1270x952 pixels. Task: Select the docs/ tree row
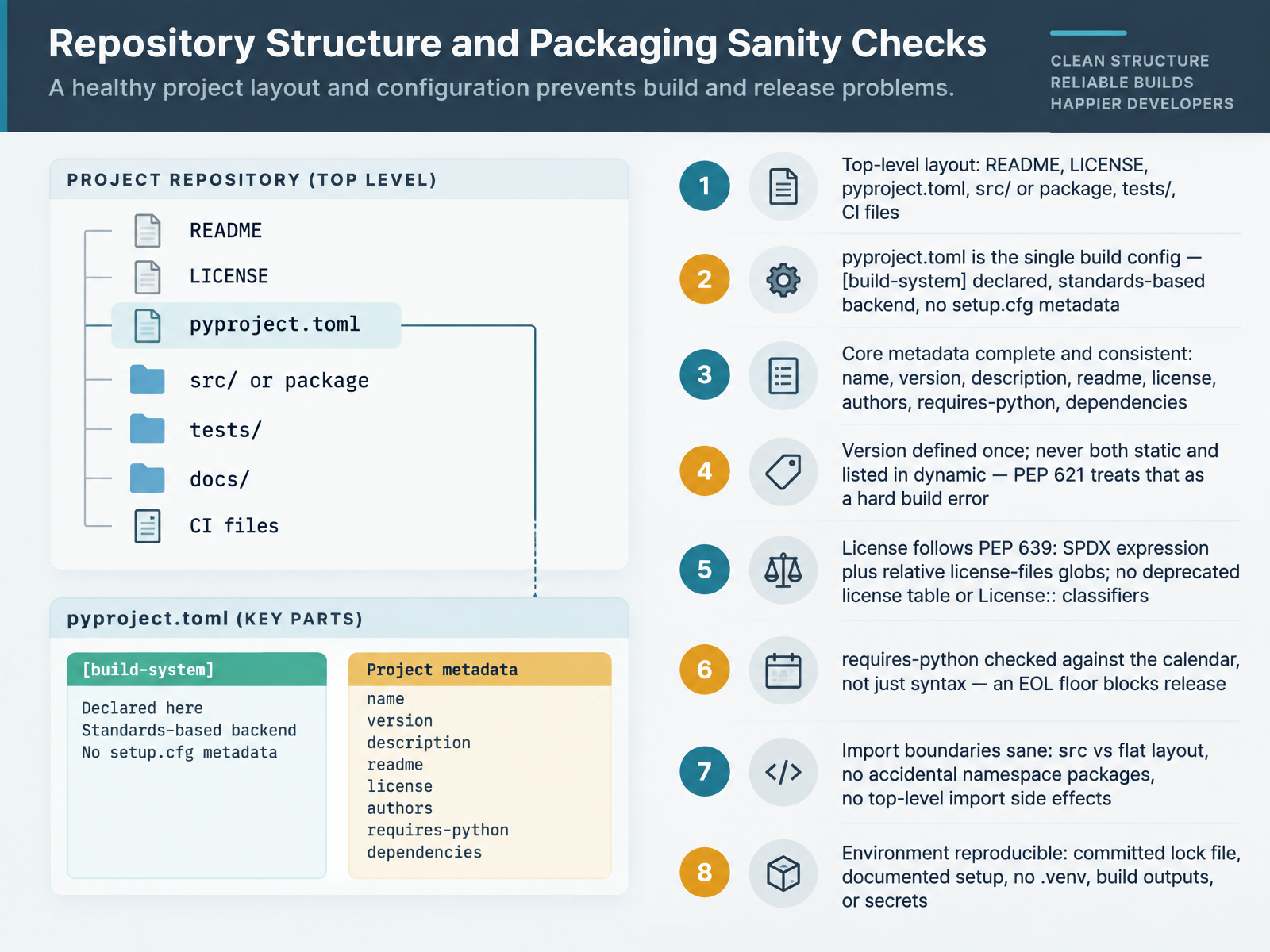pyautogui.click(x=220, y=479)
